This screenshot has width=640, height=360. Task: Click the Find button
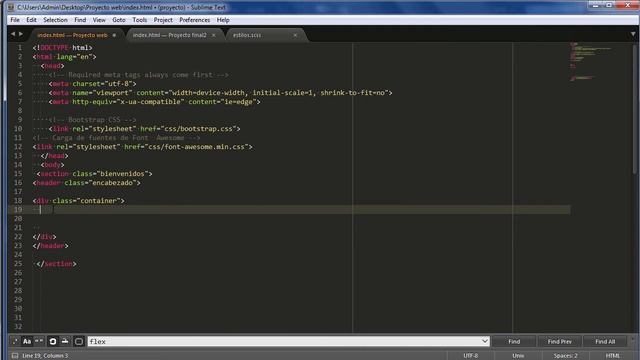tap(514, 341)
